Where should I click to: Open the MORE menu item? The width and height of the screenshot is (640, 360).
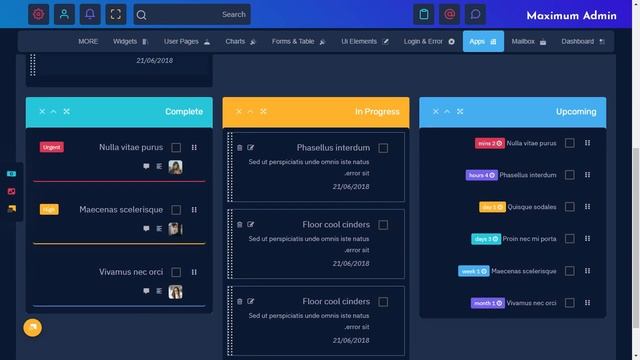(88, 41)
